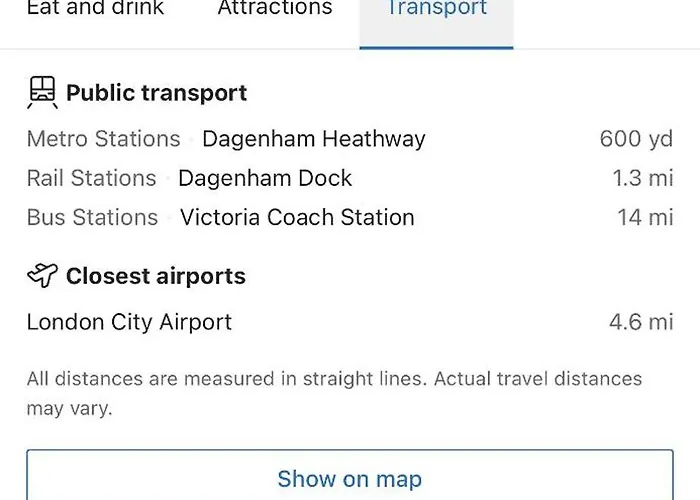700x500 pixels.
Task: Select the Transport tab
Action: (437, 22)
